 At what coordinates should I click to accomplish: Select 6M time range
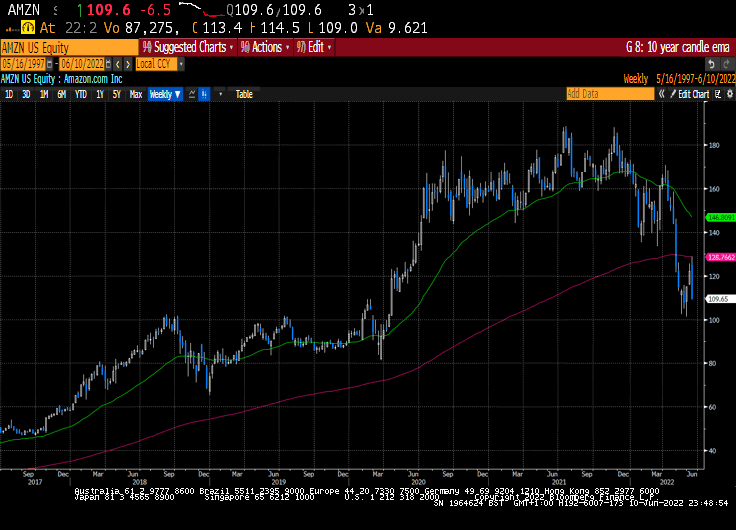pos(61,94)
